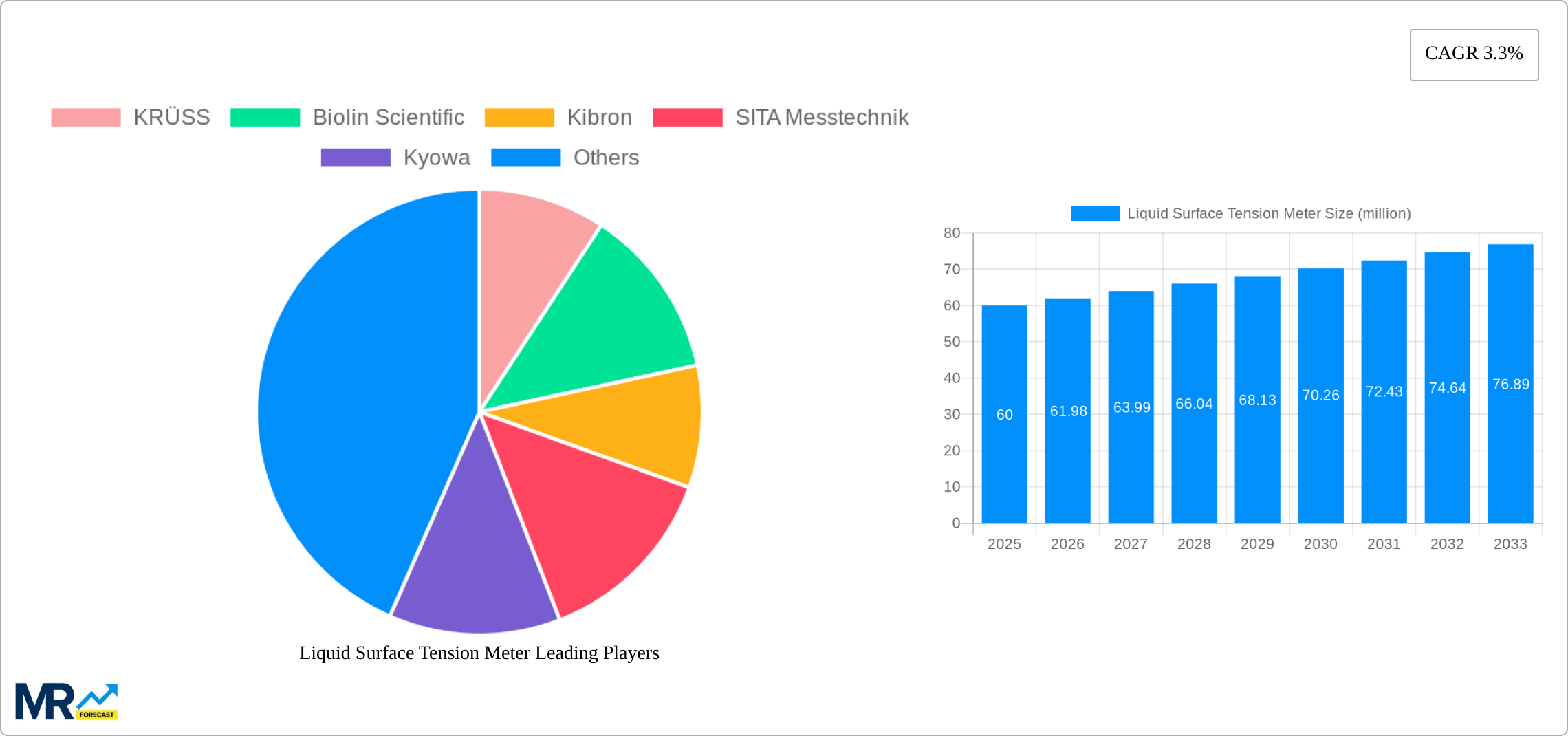
Task: Select the 2029 bar showing 68.13
Action: (x=1257, y=399)
